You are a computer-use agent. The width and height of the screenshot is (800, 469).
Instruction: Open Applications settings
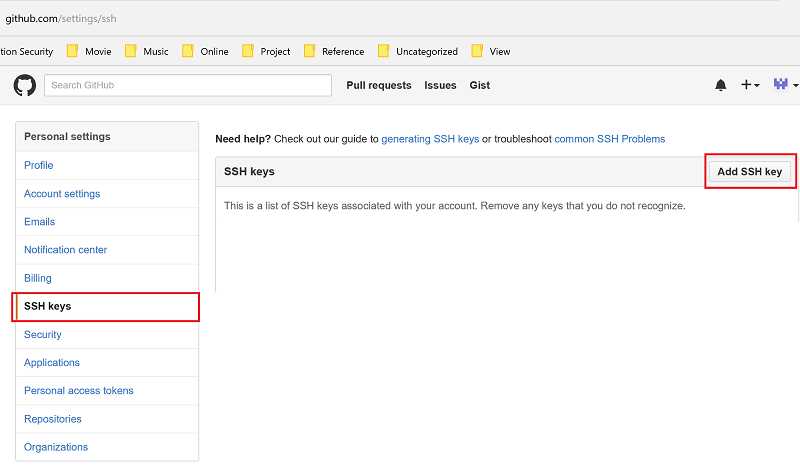[107, 363]
